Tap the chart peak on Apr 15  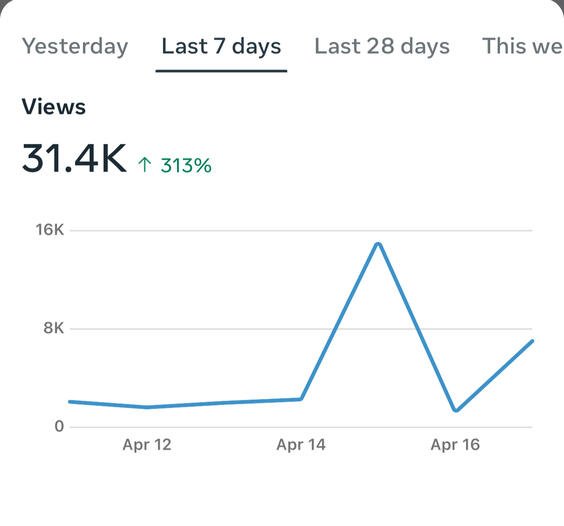click(x=378, y=245)
